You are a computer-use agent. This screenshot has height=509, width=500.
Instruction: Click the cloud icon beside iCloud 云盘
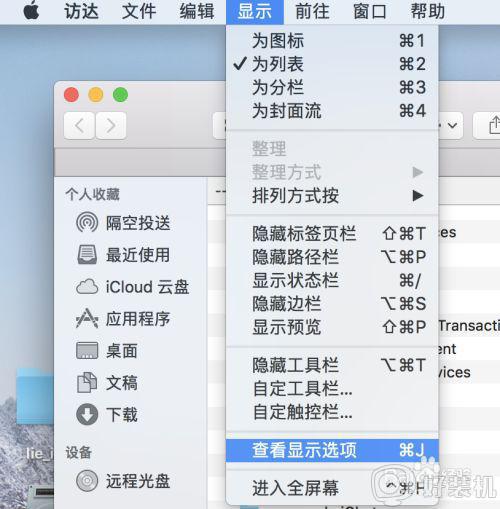pos(87,287)
